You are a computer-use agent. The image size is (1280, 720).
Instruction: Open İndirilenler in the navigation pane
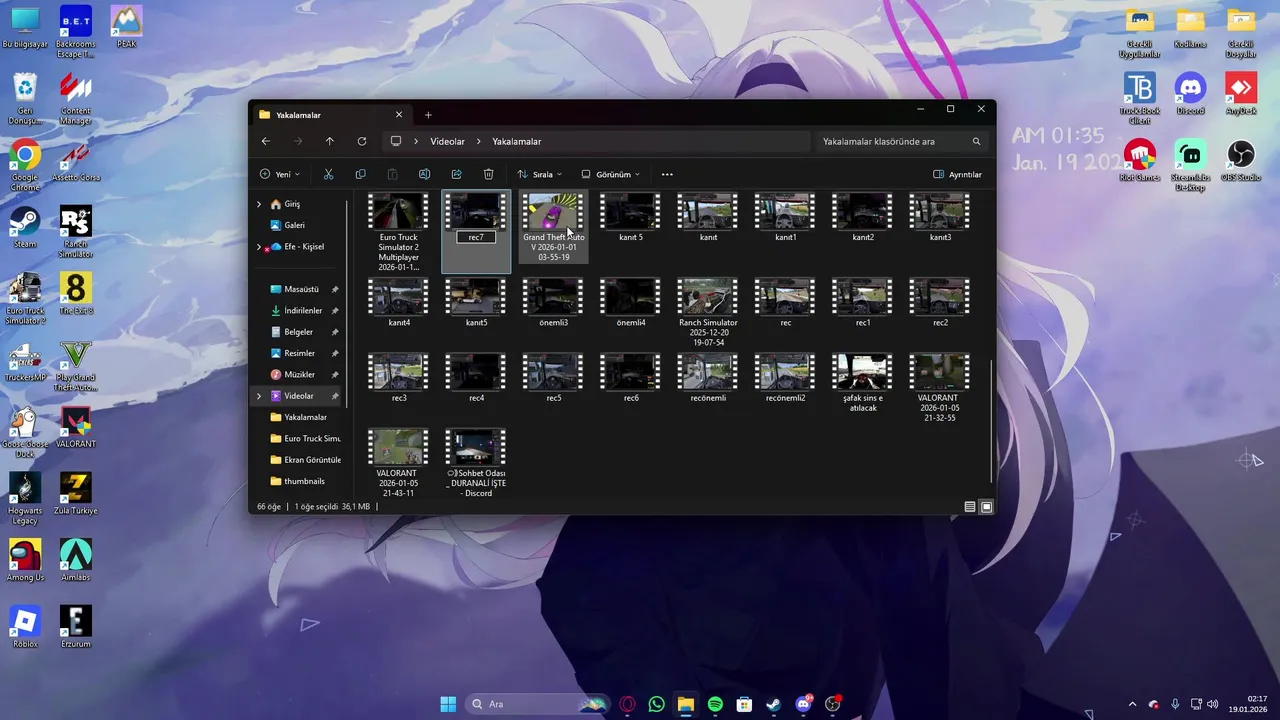click(304, 311)
